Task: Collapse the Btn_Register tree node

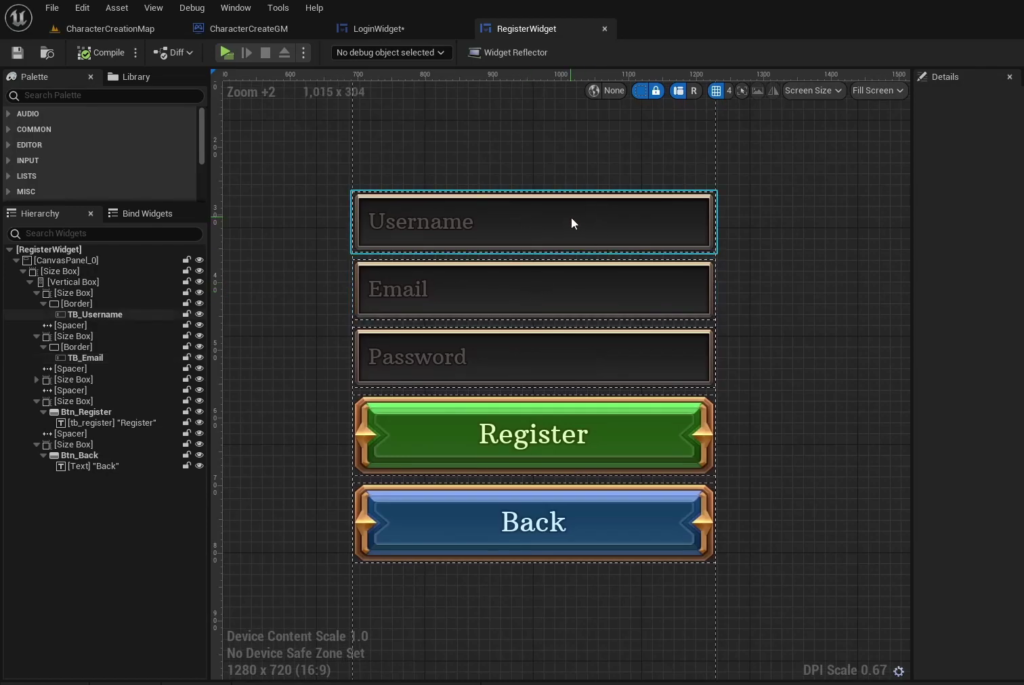Action: (x=44, y=412)
